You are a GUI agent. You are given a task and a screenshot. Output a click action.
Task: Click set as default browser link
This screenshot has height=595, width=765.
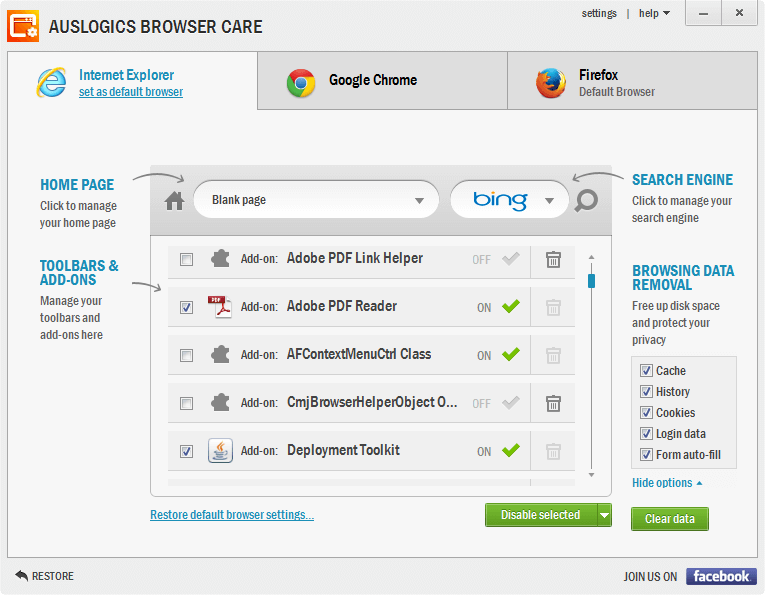tap(131, 92)
